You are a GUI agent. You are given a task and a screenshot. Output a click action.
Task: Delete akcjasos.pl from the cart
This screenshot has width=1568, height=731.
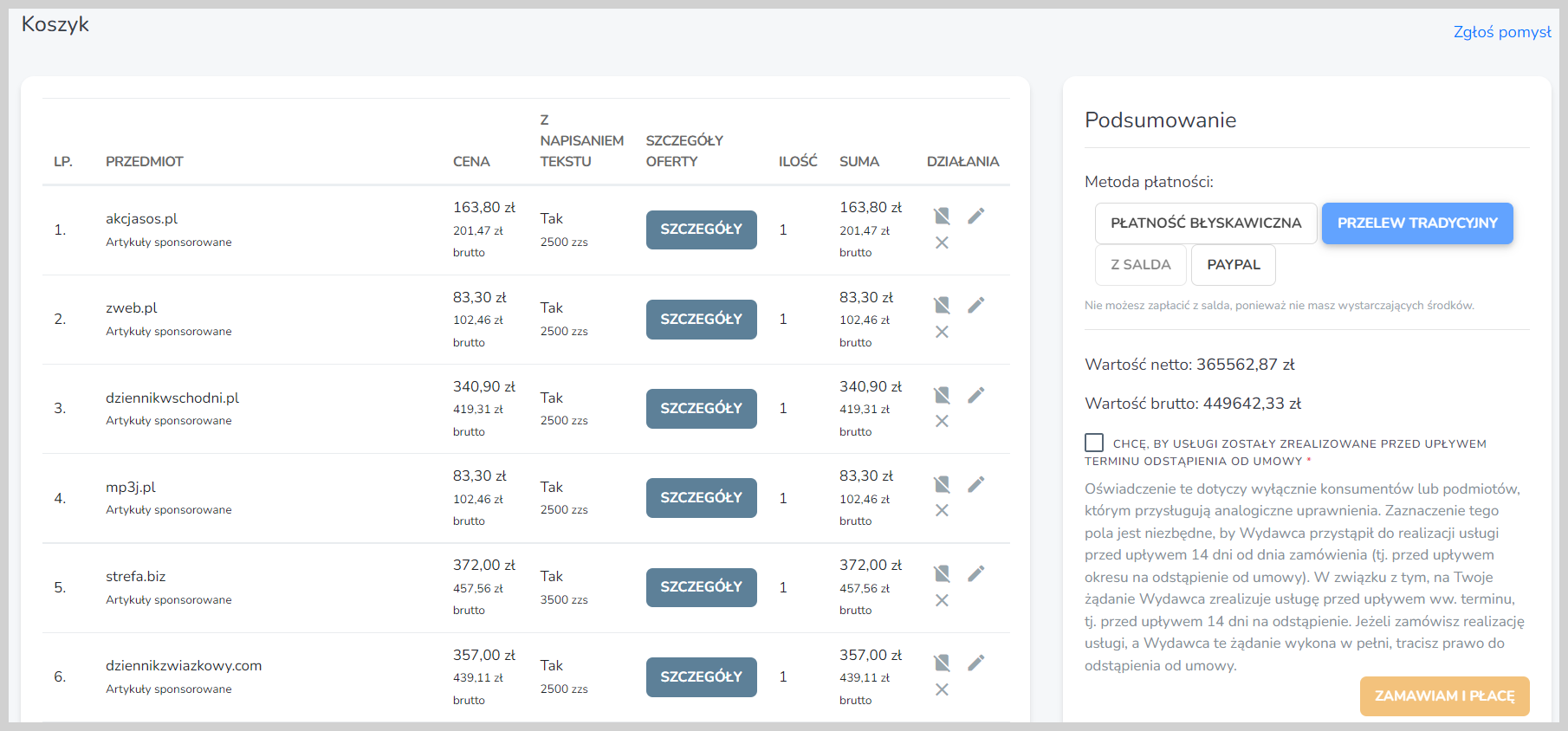click(942, 243)
